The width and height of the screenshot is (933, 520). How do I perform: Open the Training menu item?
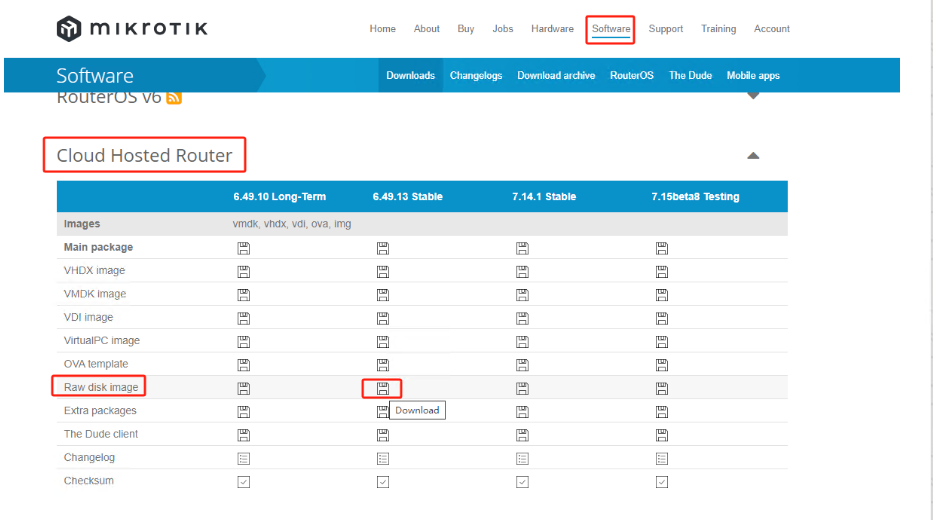718,29
